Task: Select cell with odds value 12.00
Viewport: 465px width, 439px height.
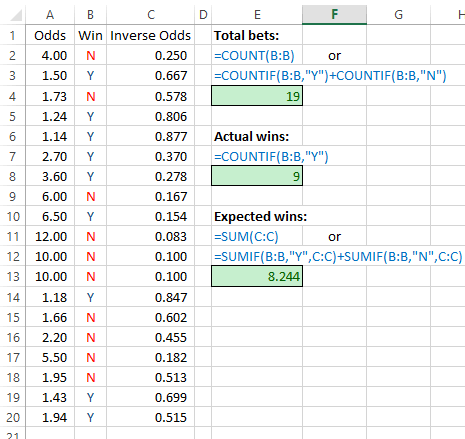Action: point(50,236)
